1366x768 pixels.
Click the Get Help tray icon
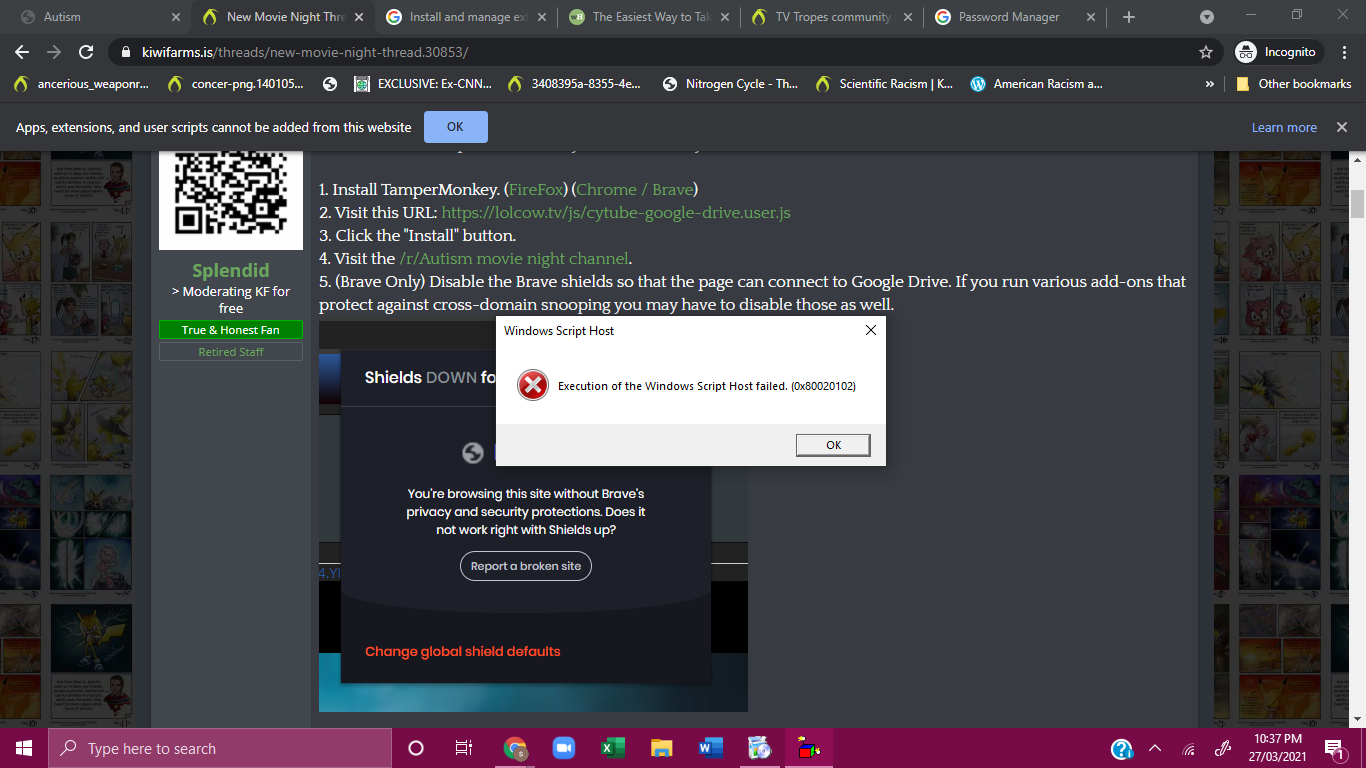point(1122,748)
